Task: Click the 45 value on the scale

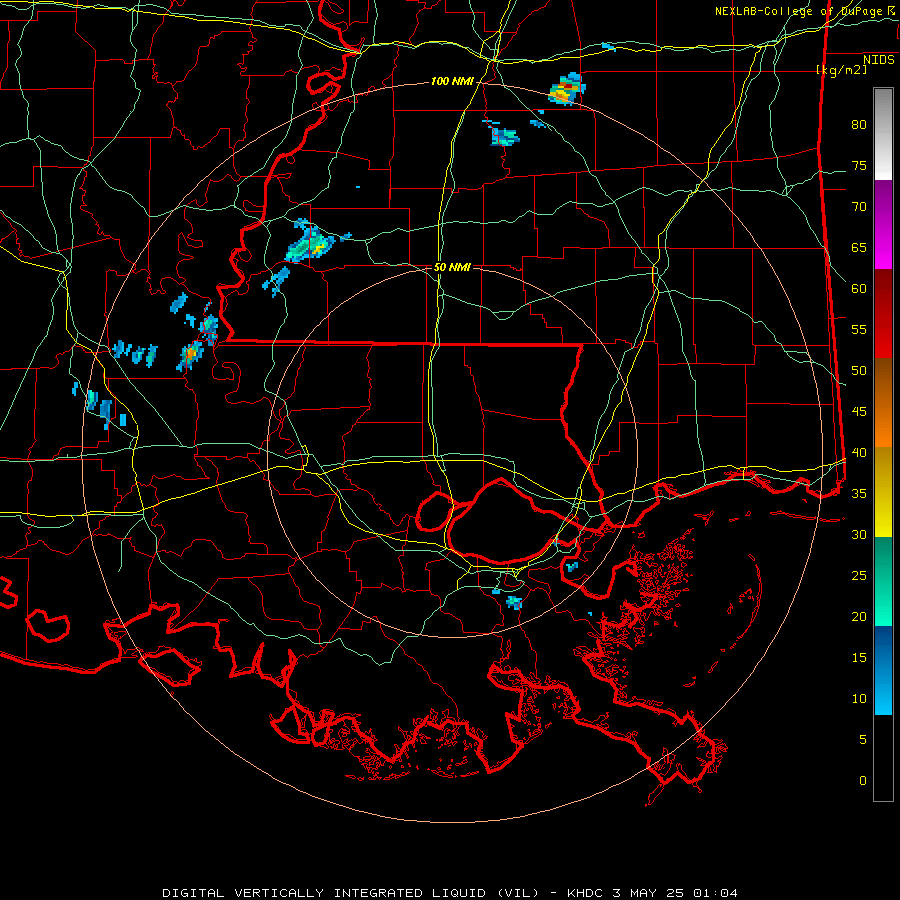Action: pos(859,412)
